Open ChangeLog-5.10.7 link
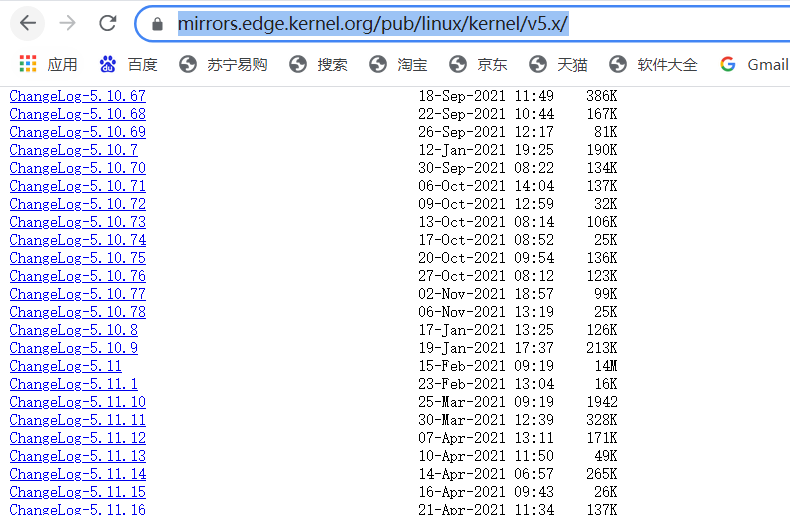The width and height of the screenshot is (790, 515). (x=74, y=150)
